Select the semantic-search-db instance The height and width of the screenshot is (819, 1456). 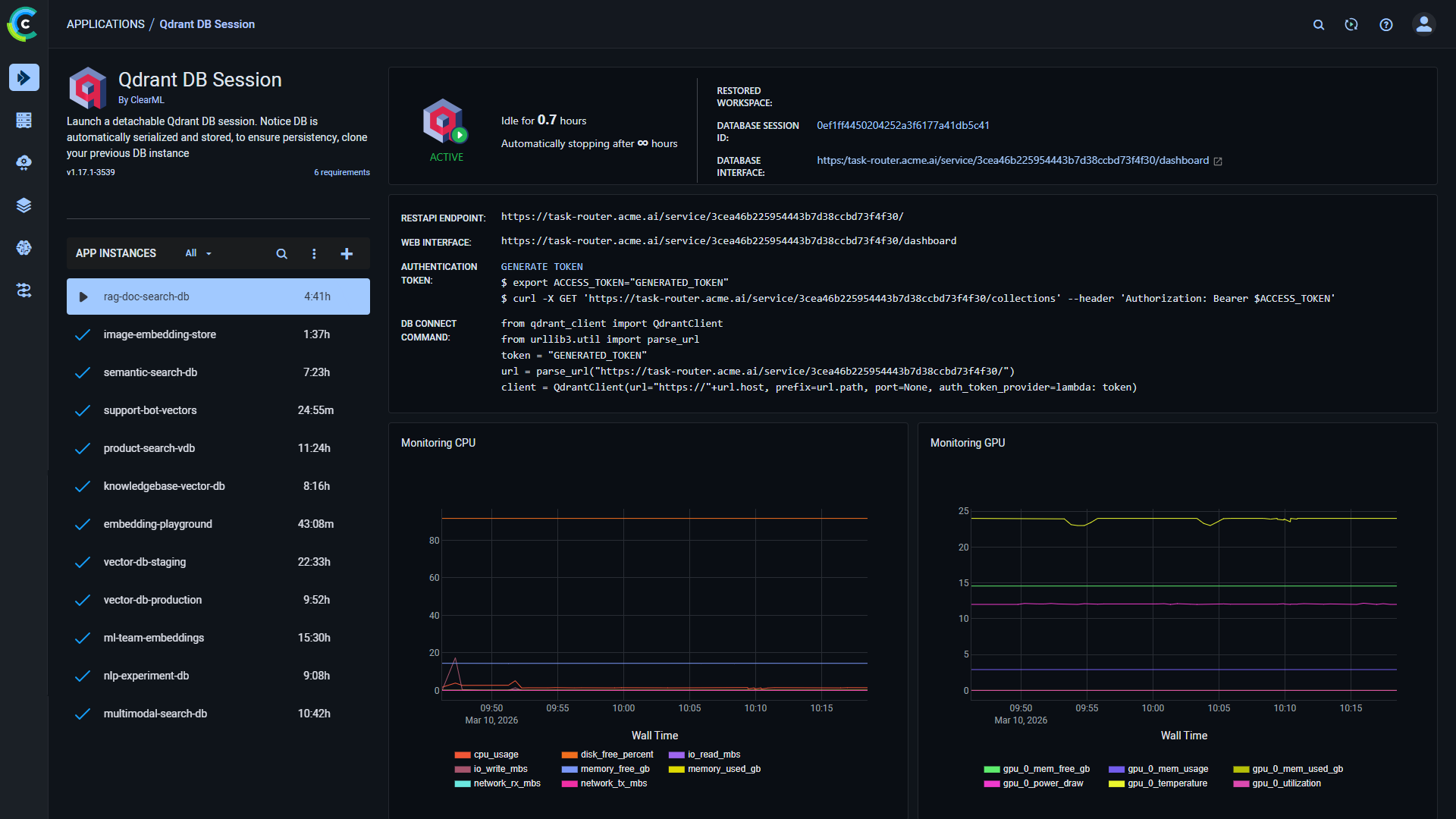[218, 372]
